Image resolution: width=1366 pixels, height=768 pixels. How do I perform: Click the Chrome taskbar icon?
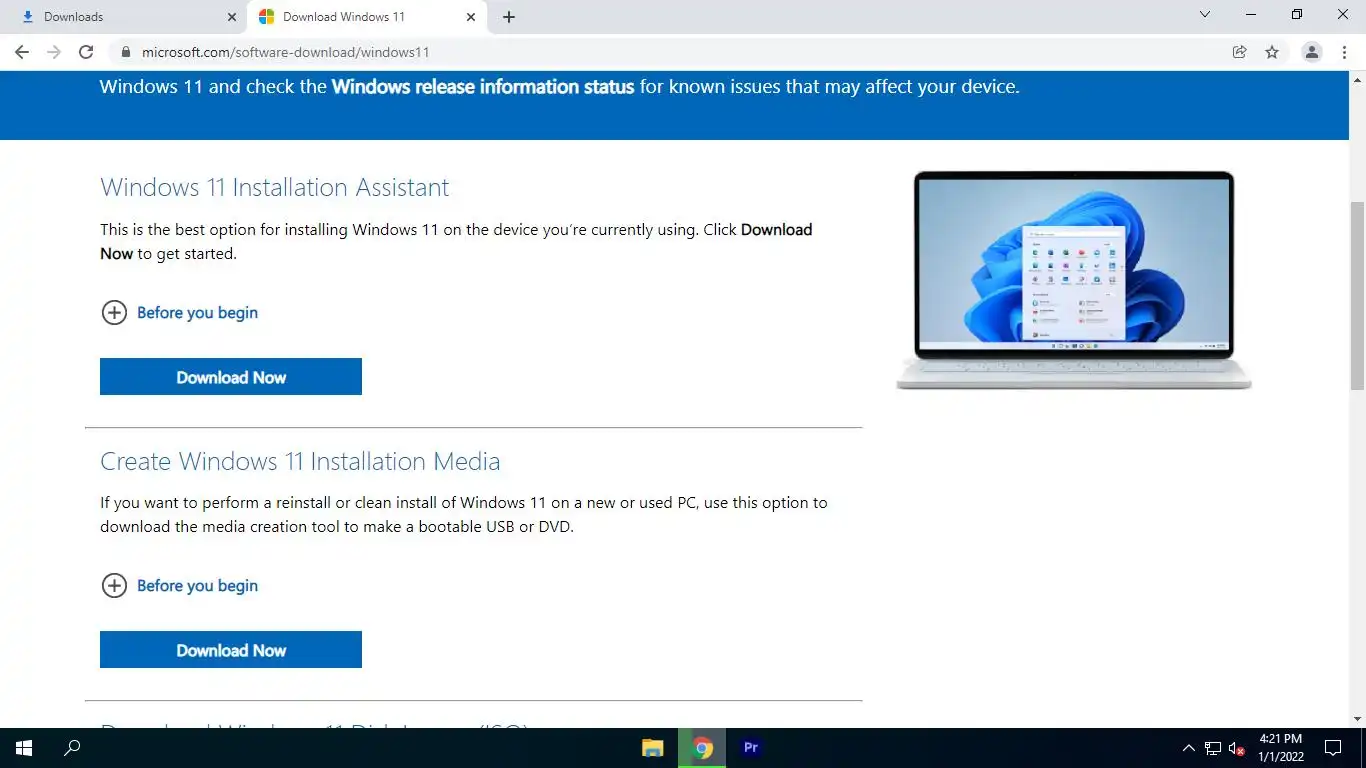[x=703, y=748]
